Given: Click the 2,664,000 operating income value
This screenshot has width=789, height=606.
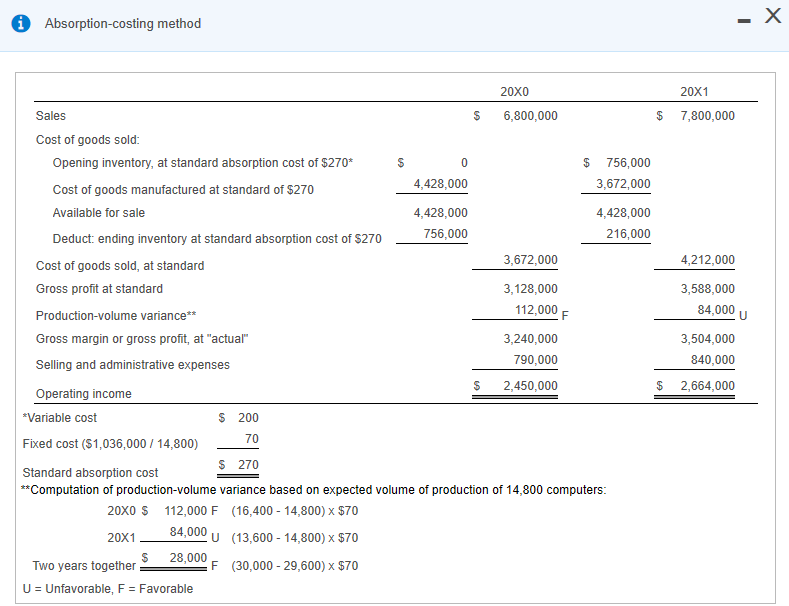Looking at the screenshot, I should pyautogui.click(x=707, y=386).
